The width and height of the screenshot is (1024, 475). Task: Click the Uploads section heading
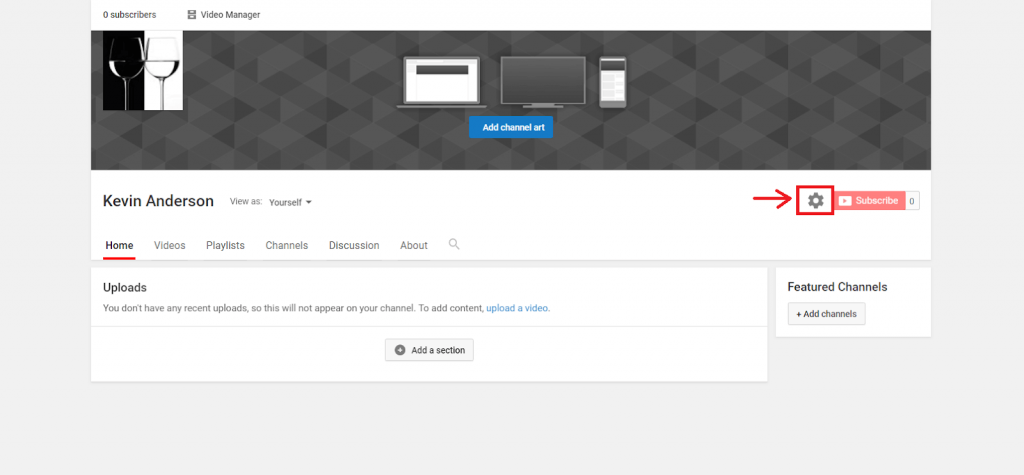point(125,287)
